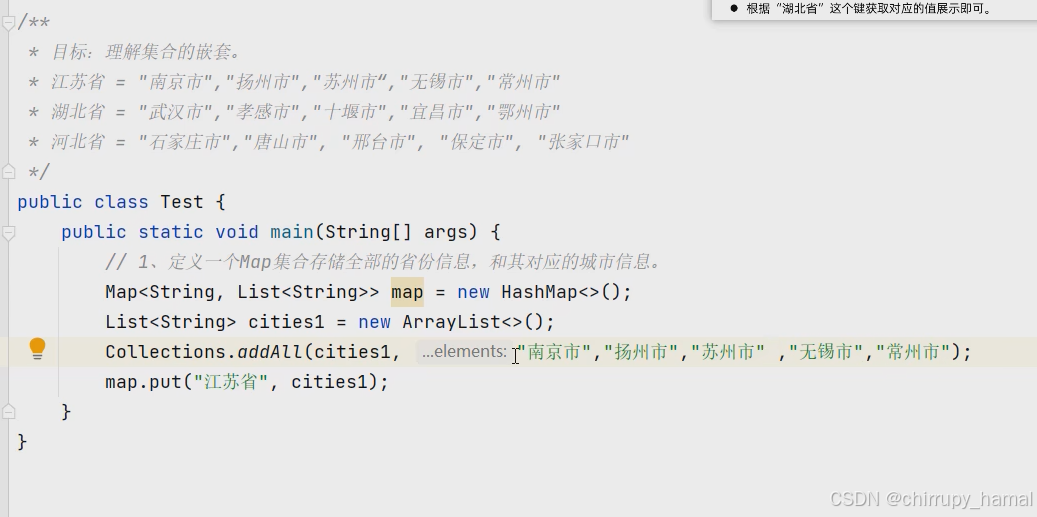Click 'Collections' class reference

pyautogui.click(x=165, y=352)
